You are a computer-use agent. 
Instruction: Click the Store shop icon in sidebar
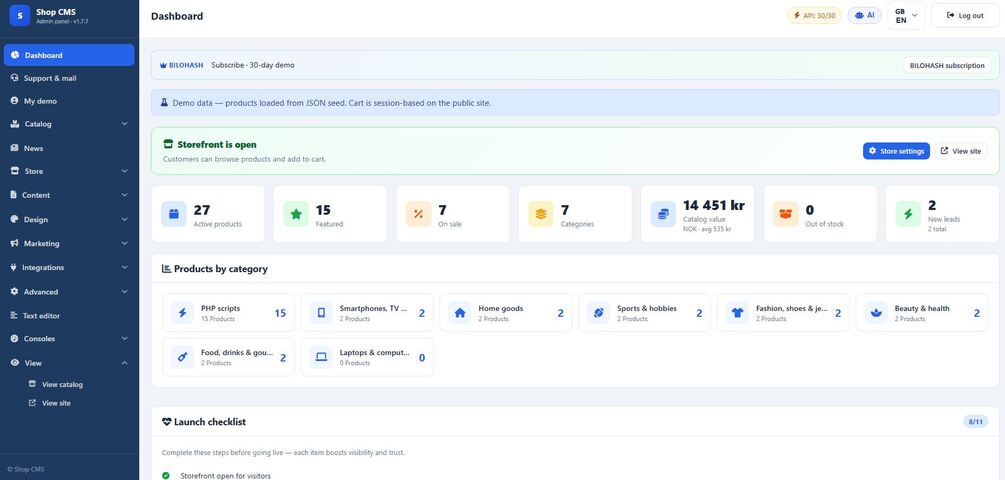pos(15,171)
